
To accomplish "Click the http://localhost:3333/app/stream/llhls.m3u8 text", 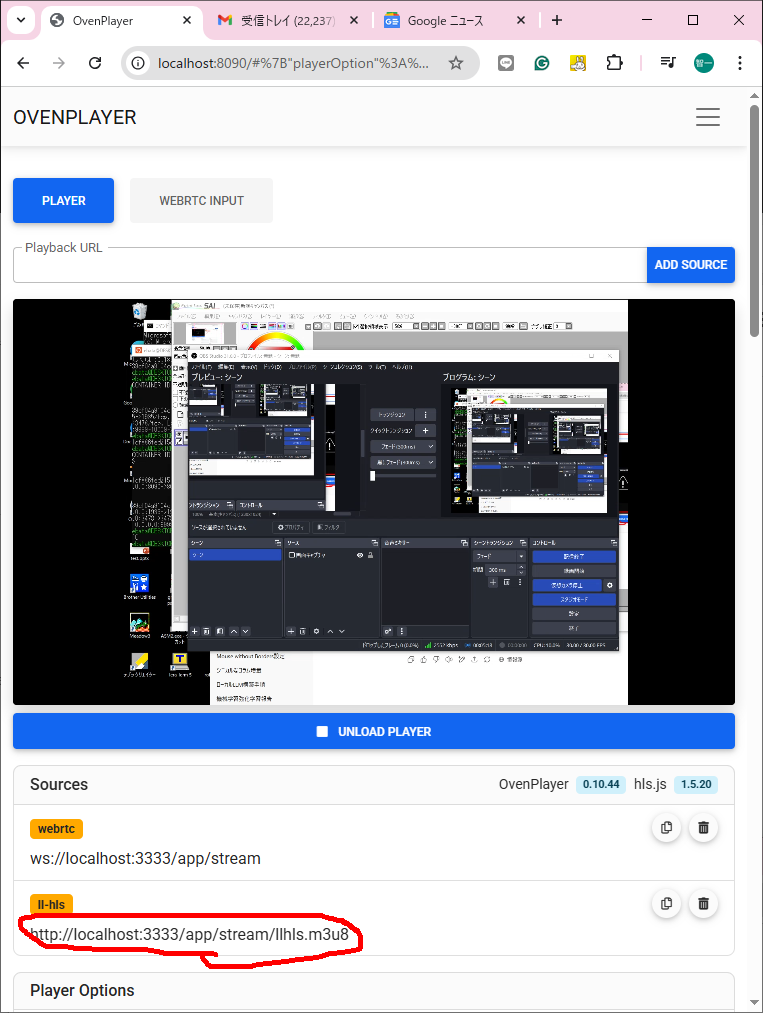I will click(189, 934).
